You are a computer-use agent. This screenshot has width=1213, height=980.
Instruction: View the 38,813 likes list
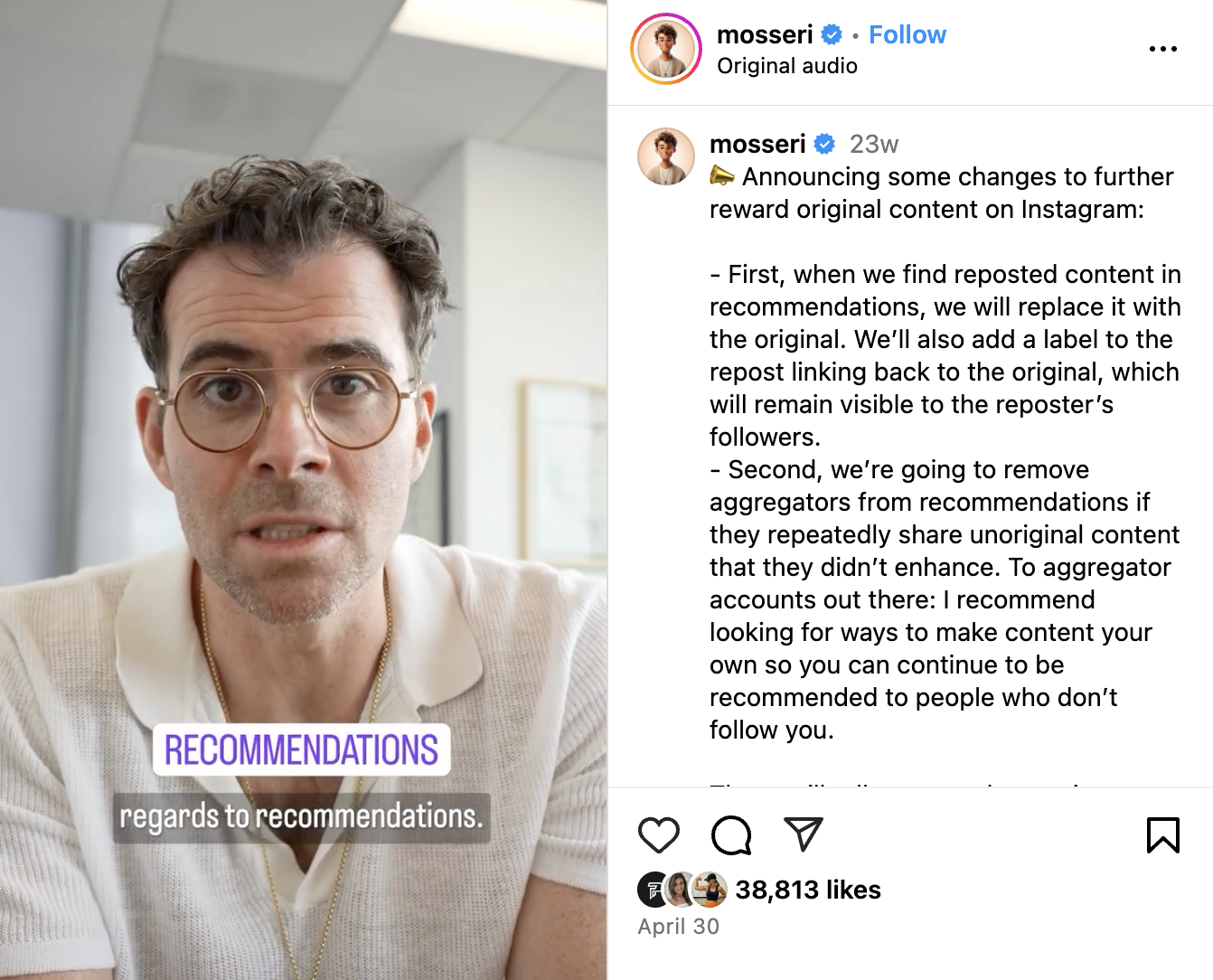(808, 890)
